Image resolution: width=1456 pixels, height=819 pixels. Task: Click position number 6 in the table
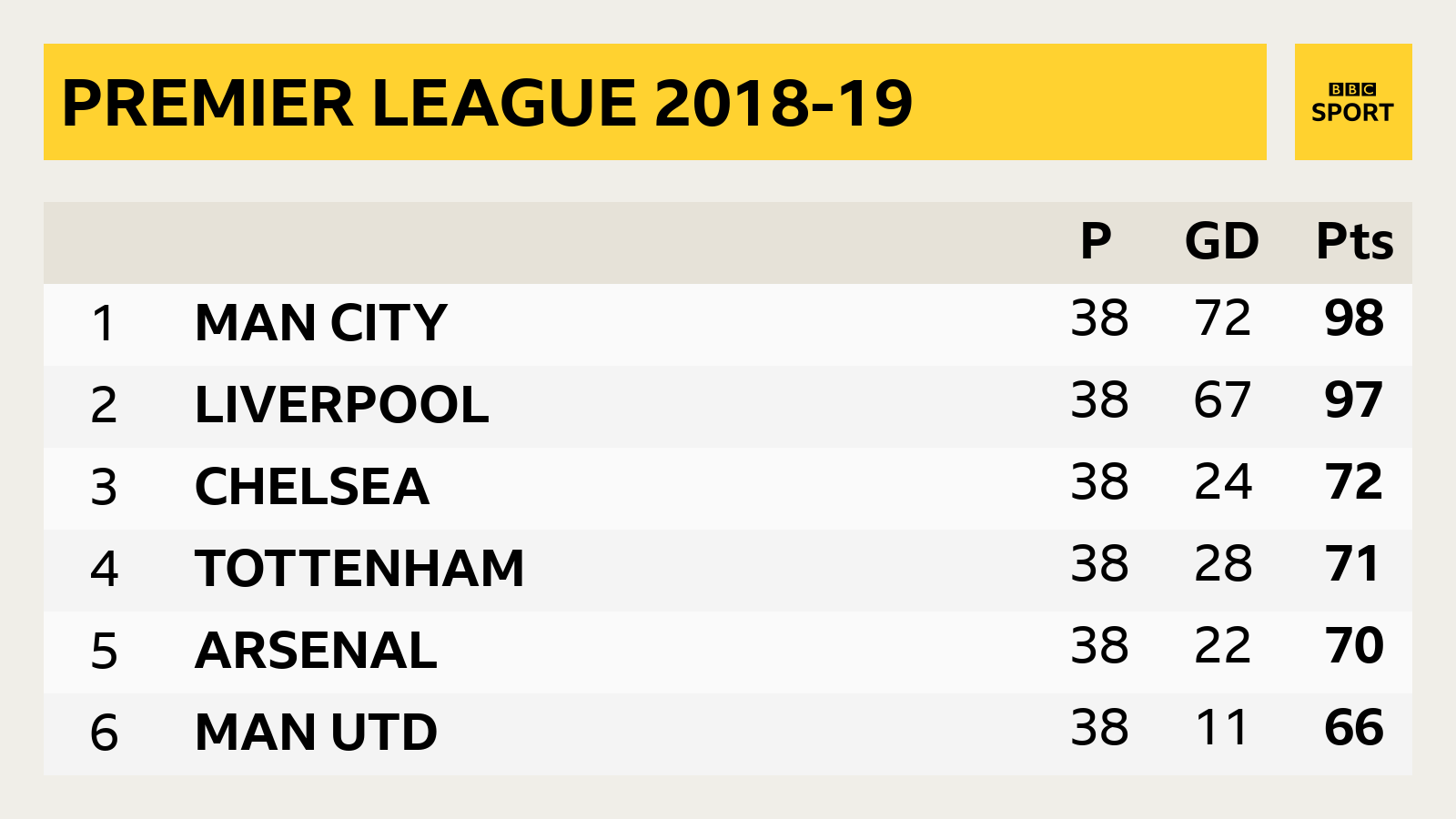point(104,733)
